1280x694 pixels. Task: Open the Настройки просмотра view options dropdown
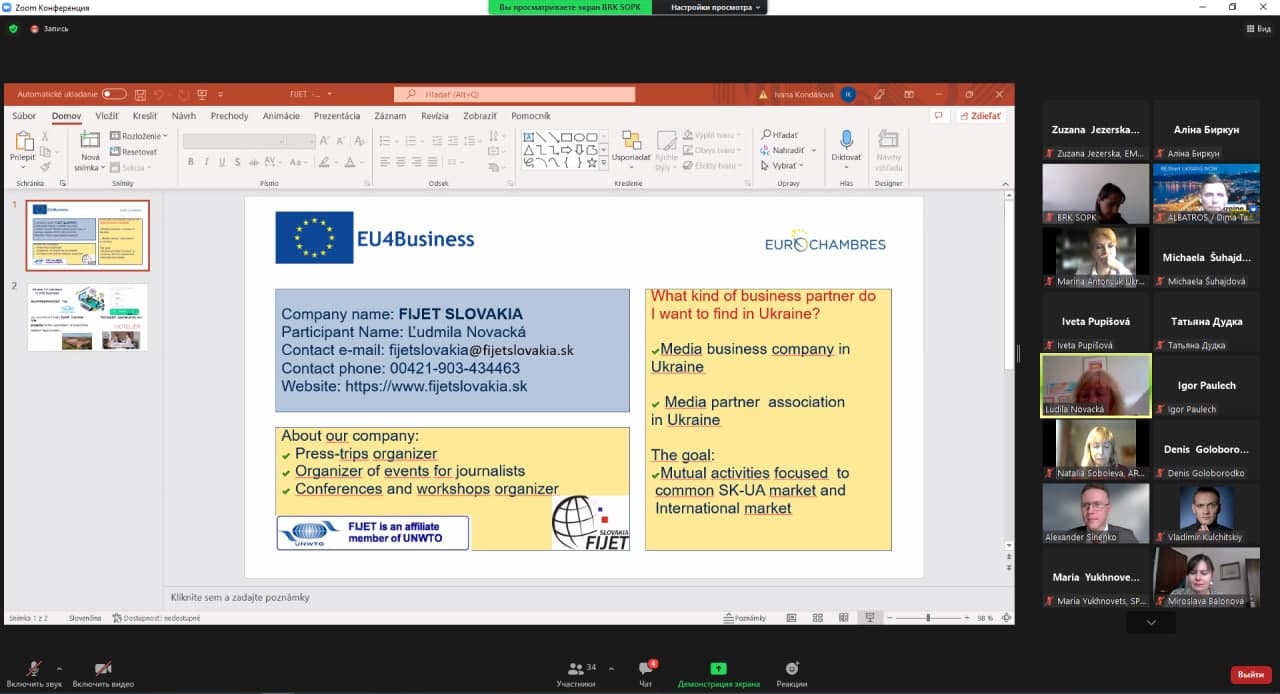[715, 7]
